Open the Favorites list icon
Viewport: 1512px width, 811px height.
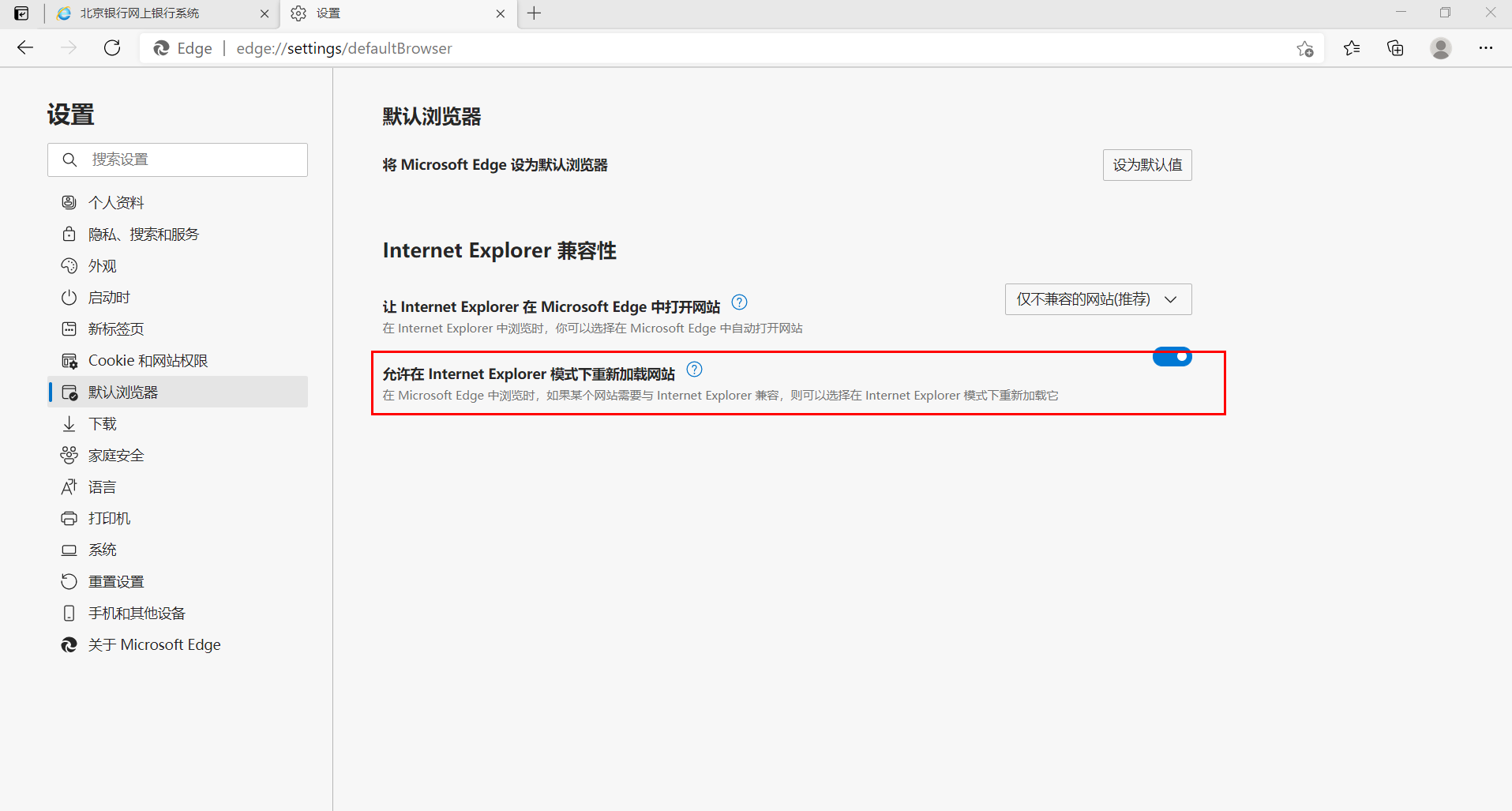click(1352, 48)
